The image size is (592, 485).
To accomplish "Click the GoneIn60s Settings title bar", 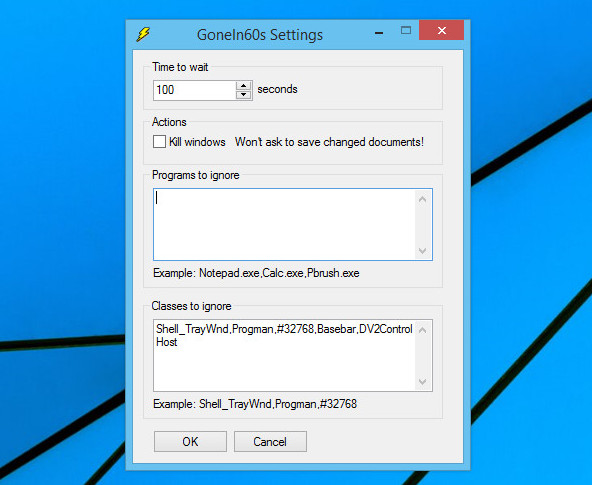I will pyautogui.click(x=260, y=35).
